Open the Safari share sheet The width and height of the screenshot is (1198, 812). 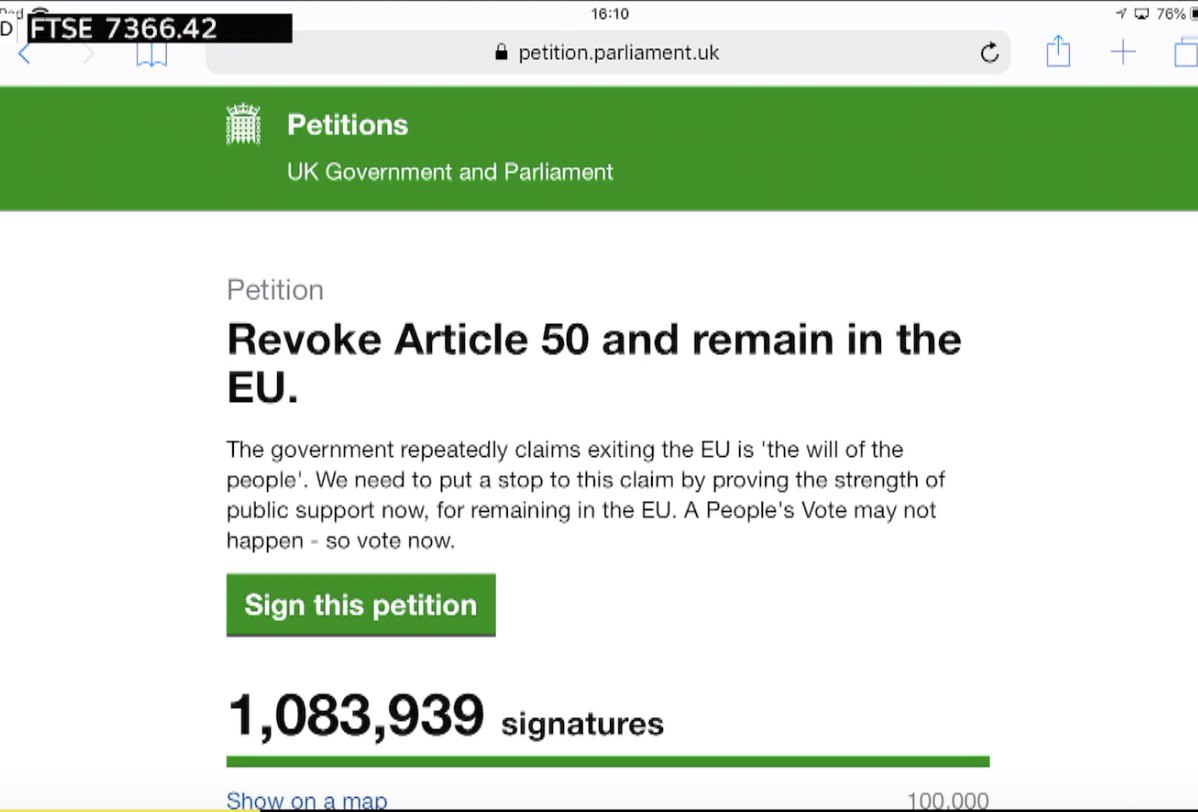click(x=1058, y=52)
